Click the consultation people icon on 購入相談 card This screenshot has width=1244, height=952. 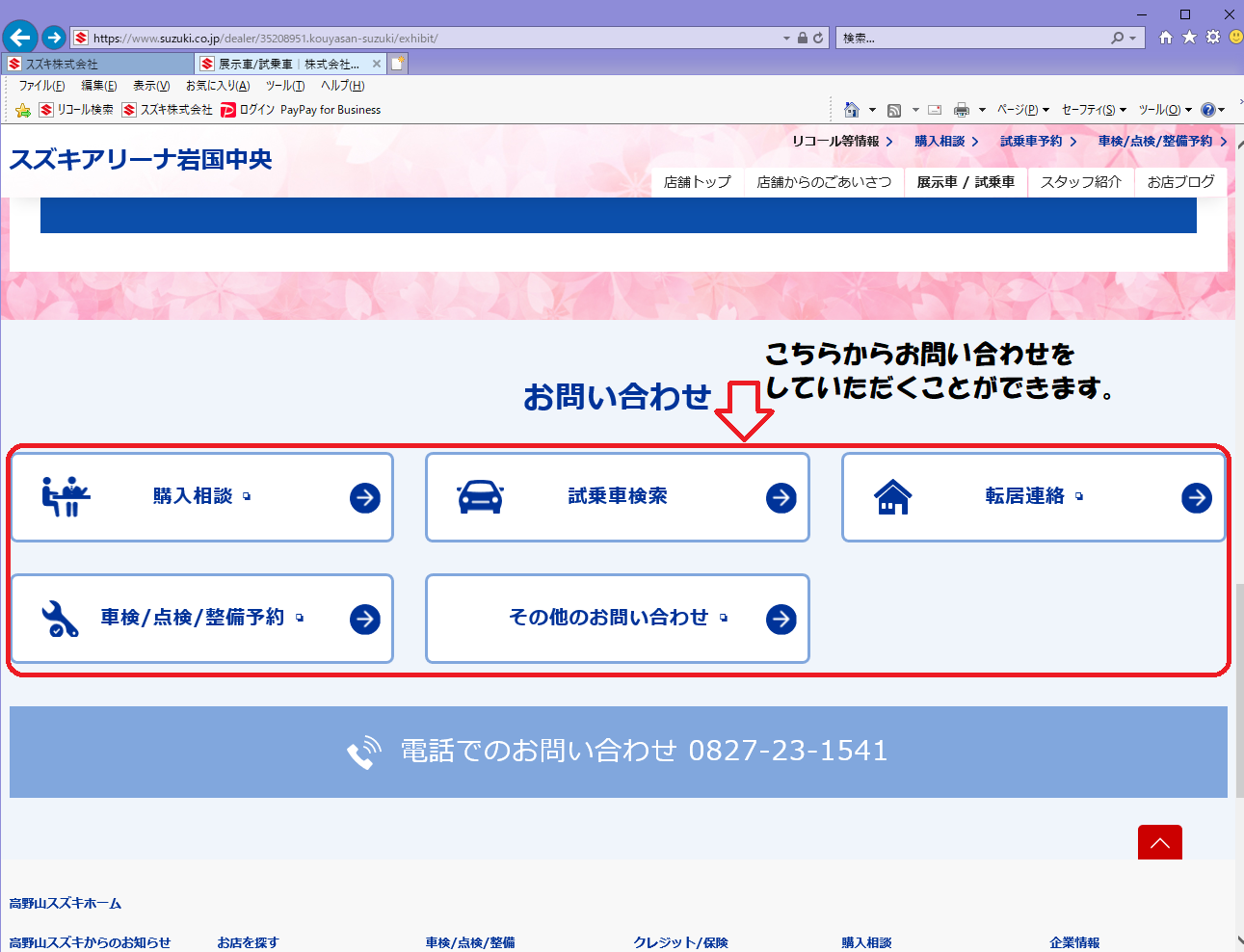(66, 496)
